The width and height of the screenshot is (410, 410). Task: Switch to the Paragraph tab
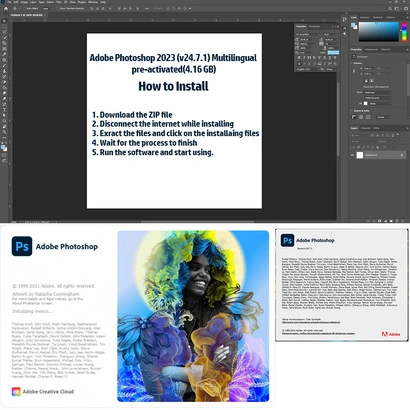[x=314, y=26]
